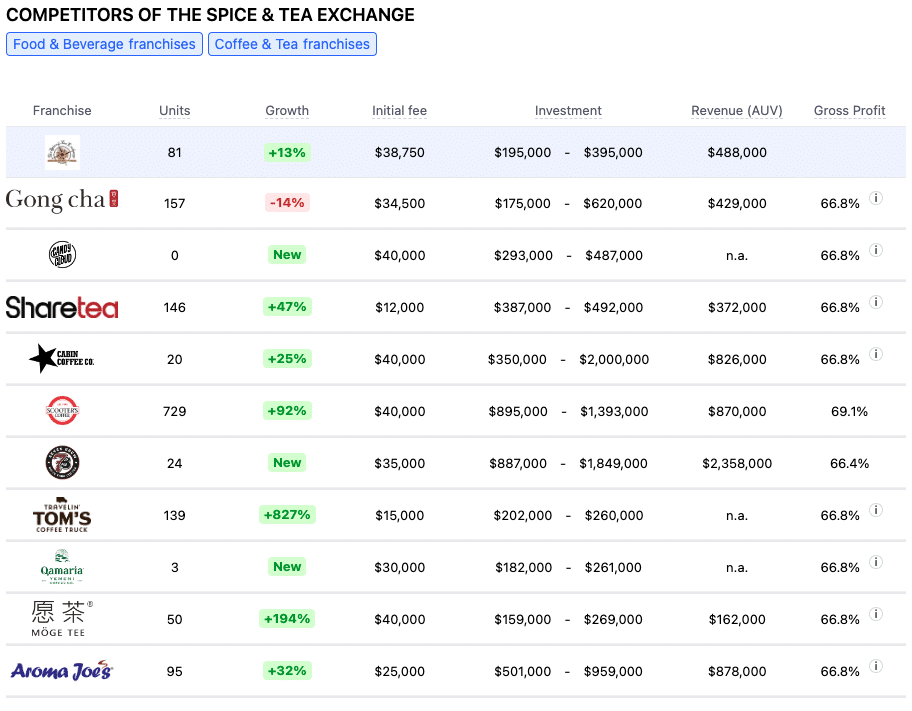Image resolution: width=912 pixels, height=711 pixels.
Task: Click the +827% growth badge
Action: [287, 515]
